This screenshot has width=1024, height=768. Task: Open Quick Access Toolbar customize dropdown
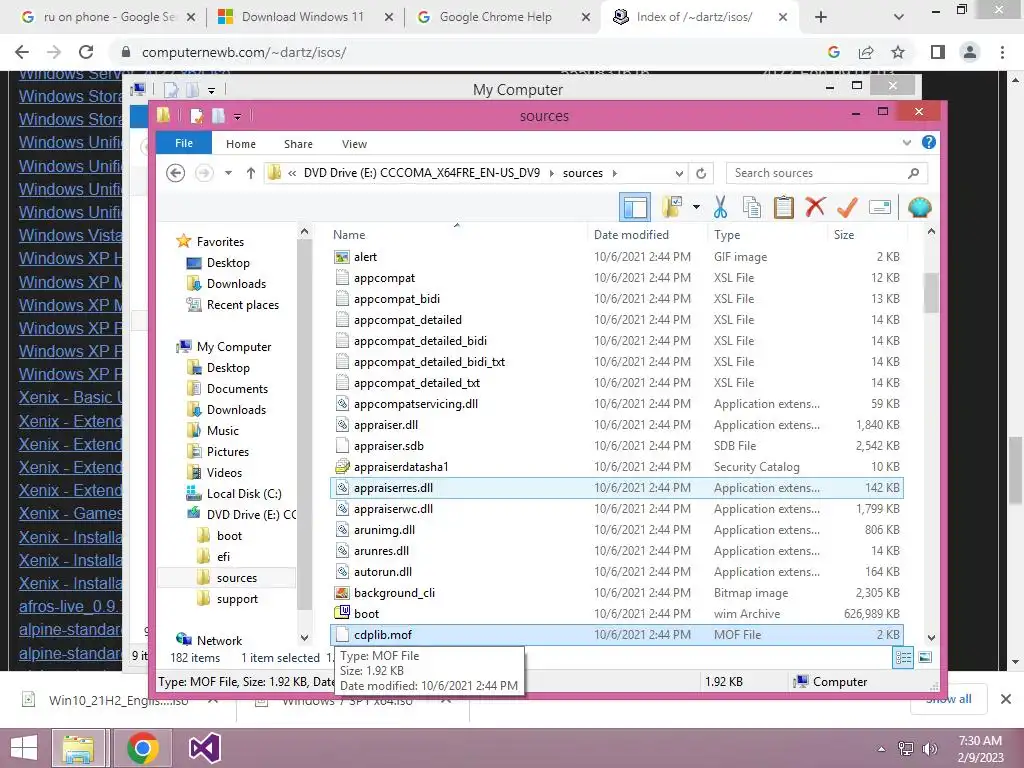coord(237,117)
